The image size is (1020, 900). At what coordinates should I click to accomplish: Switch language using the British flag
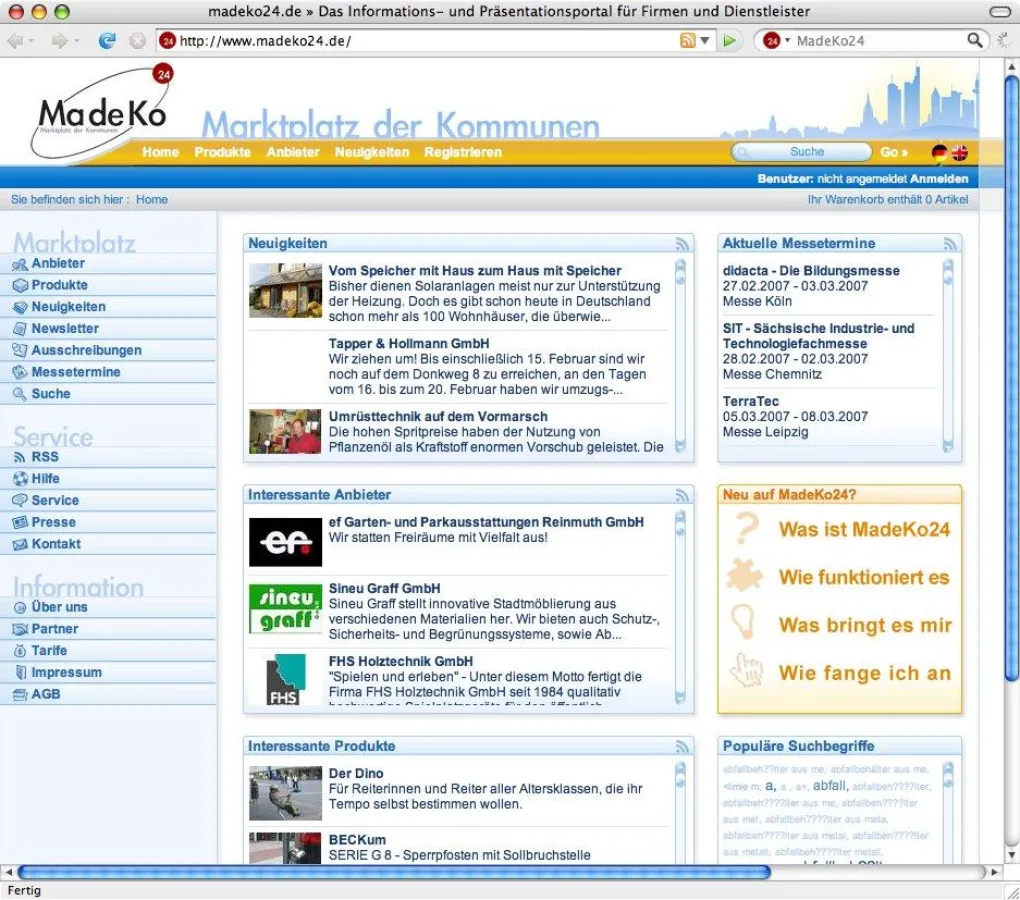click(959, 152)
